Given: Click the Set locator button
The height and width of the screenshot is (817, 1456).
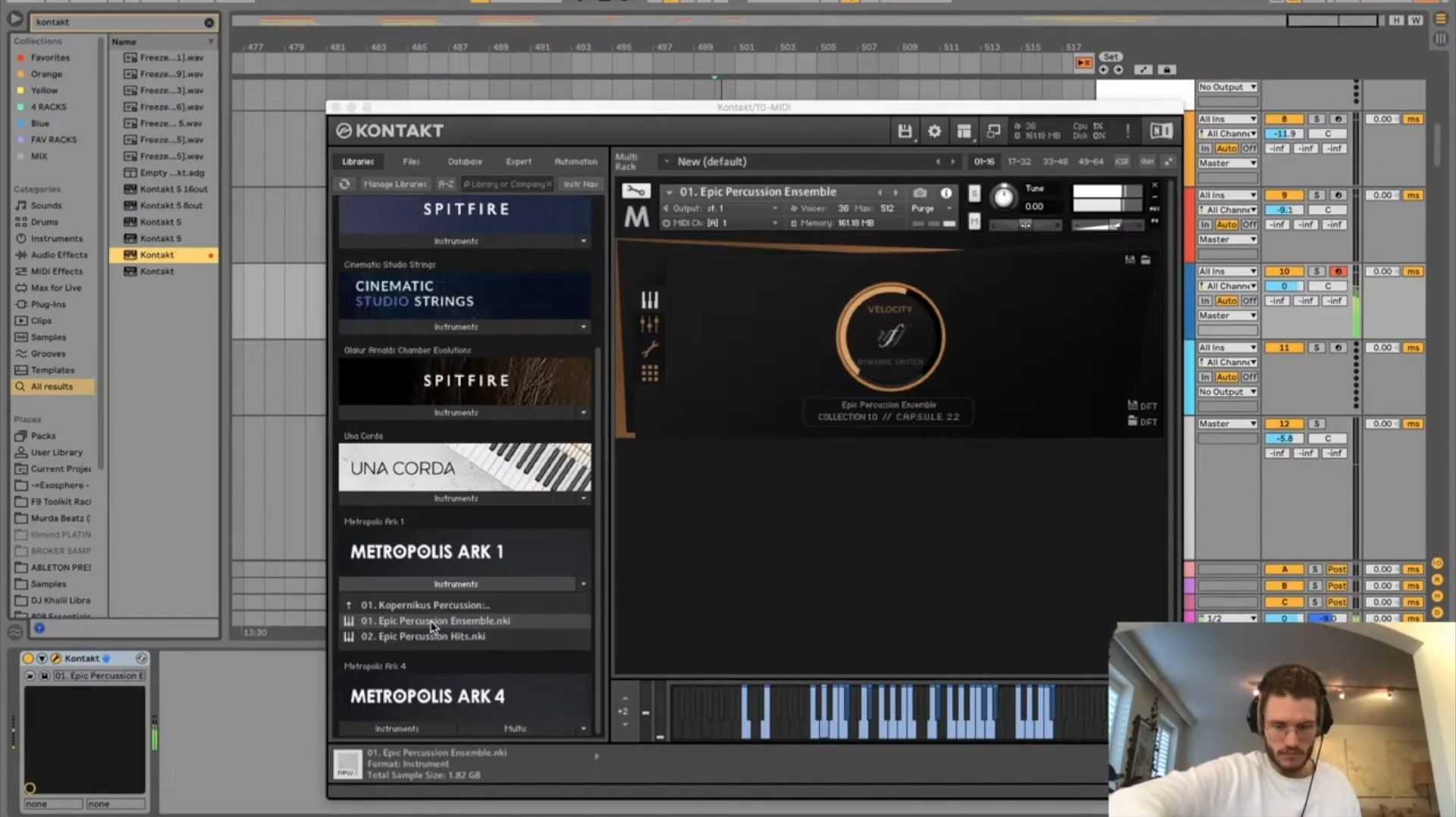Looking at the screenshot, I should click(x=1111, y=57).
